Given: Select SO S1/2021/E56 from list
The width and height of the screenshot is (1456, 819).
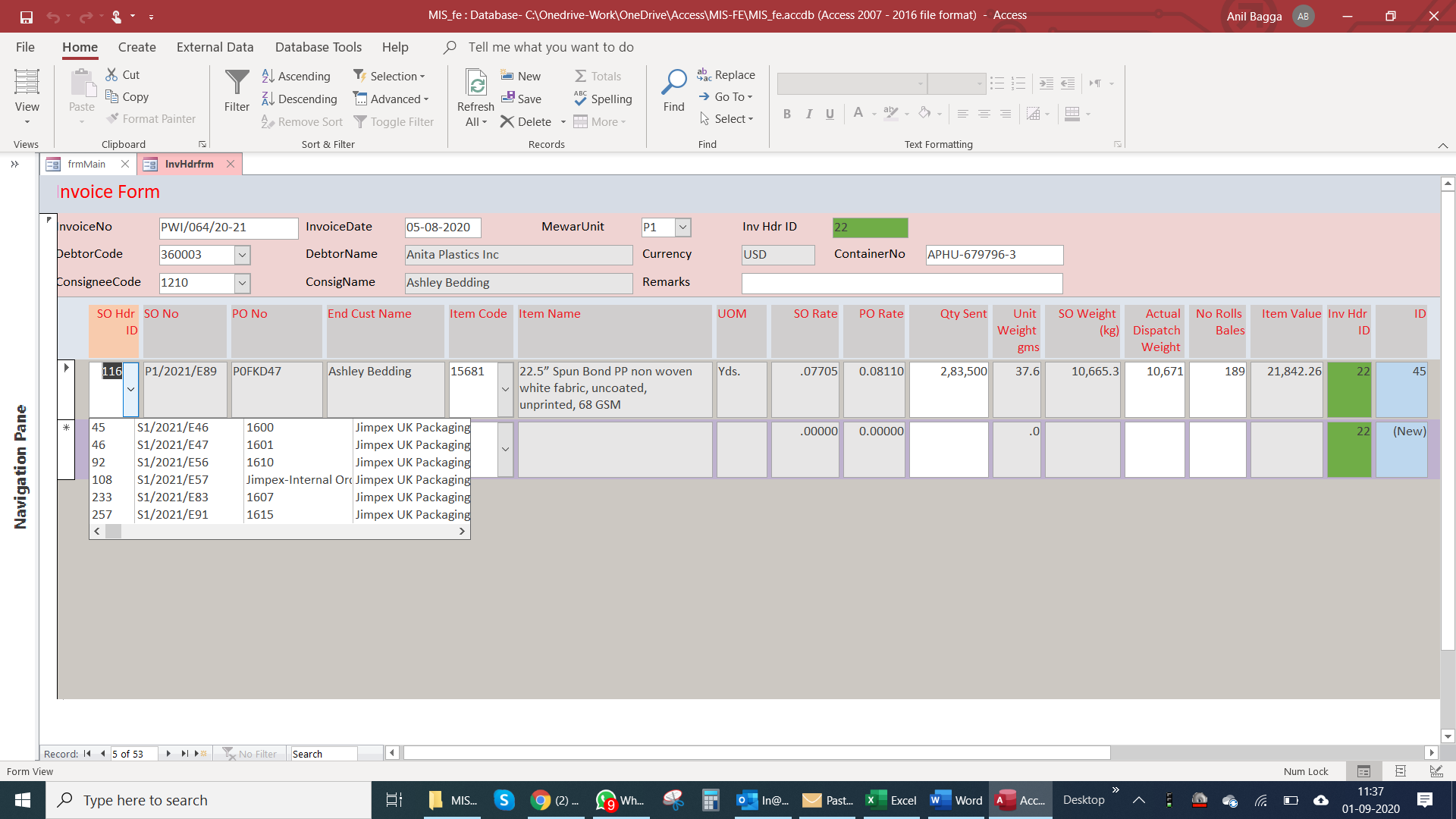Looking at the screenshot, I should point(173,462).
